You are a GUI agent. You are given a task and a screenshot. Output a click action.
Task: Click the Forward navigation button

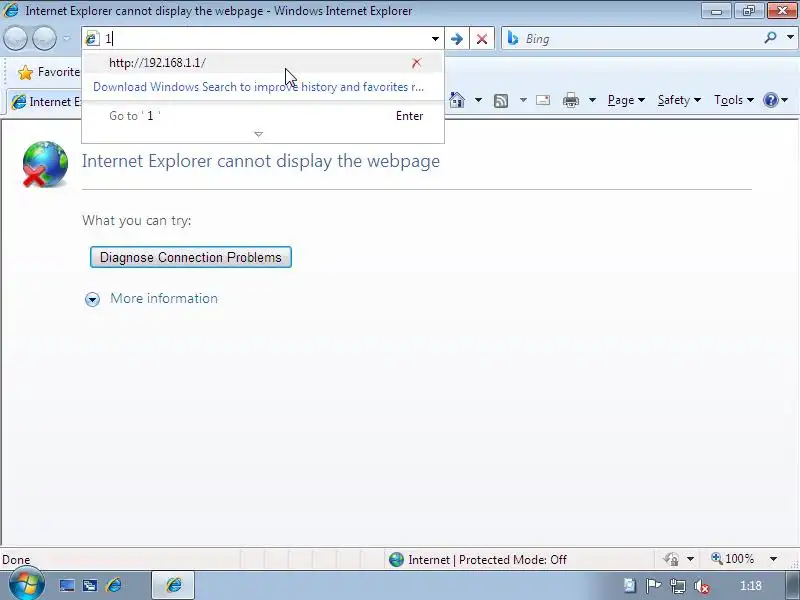pyautogui.click(x=44, y=38)
